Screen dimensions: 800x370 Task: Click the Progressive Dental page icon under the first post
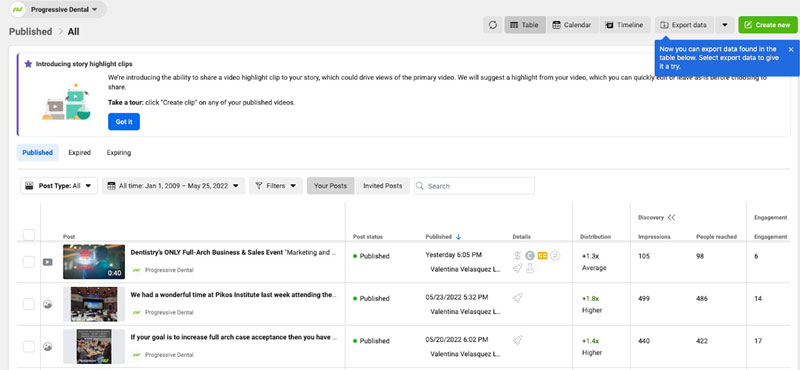[x=136, y=270]
